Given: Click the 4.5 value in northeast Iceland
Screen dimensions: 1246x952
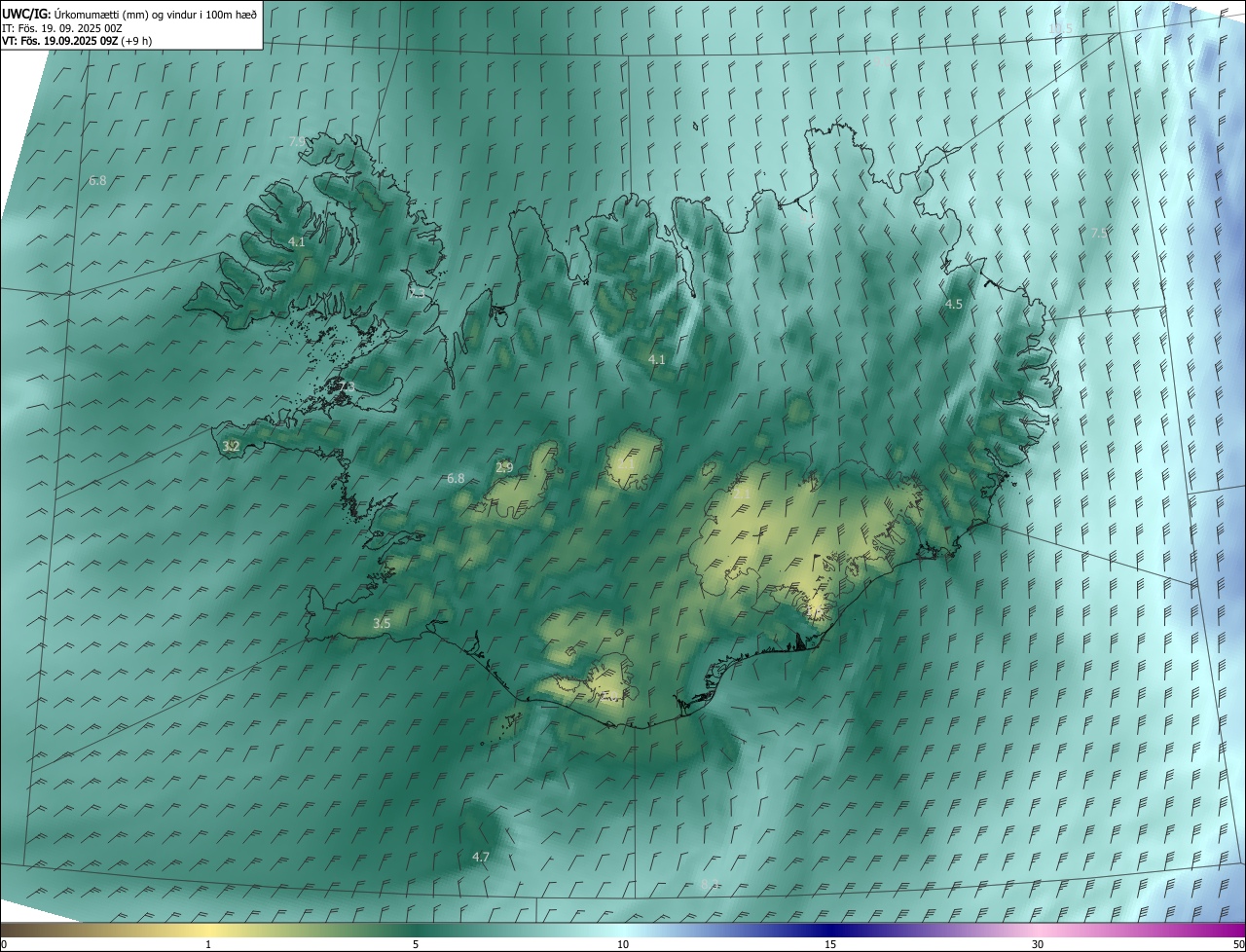Looking at the screenshot, I should tap(954, 305).
